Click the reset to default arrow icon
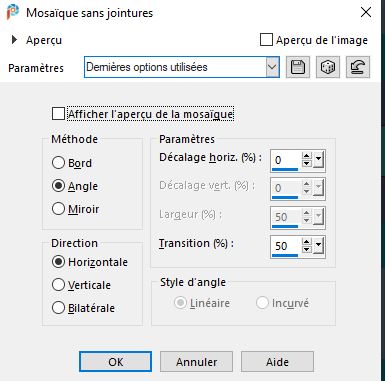This screenshot has width=385, height=381. coord(358,67)
